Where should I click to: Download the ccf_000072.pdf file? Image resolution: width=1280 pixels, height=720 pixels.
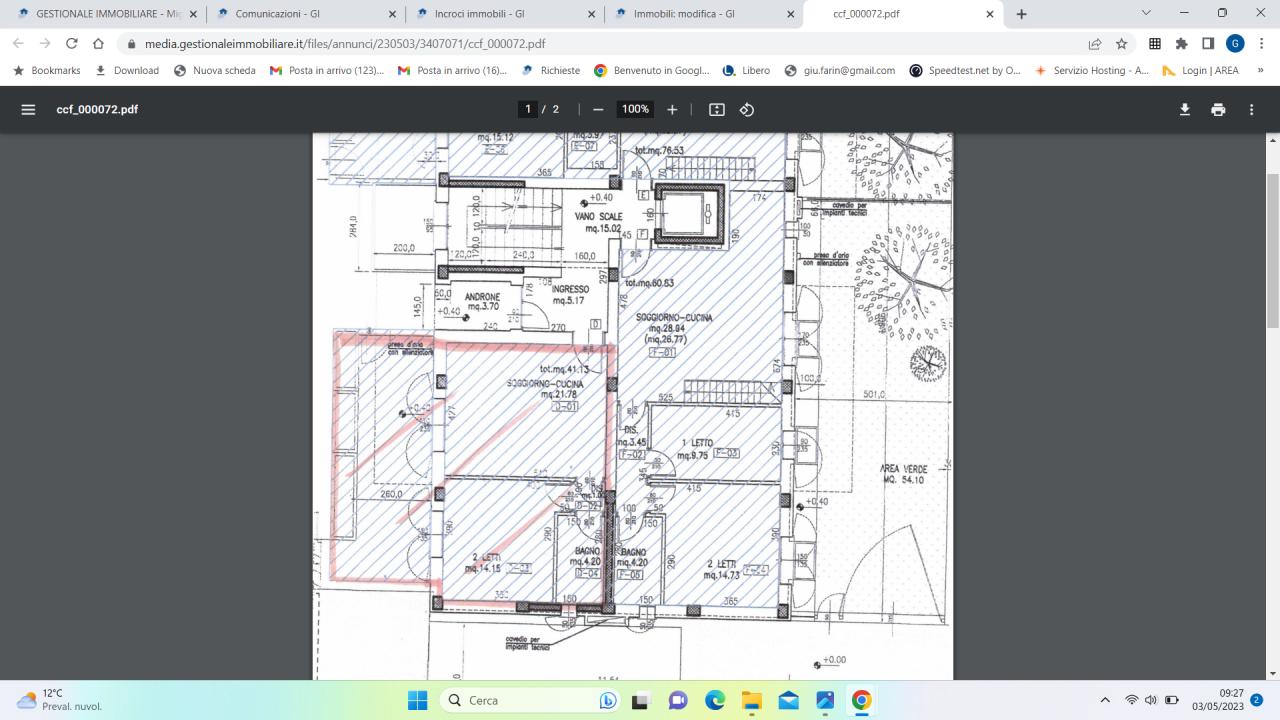click(1184, 109)
